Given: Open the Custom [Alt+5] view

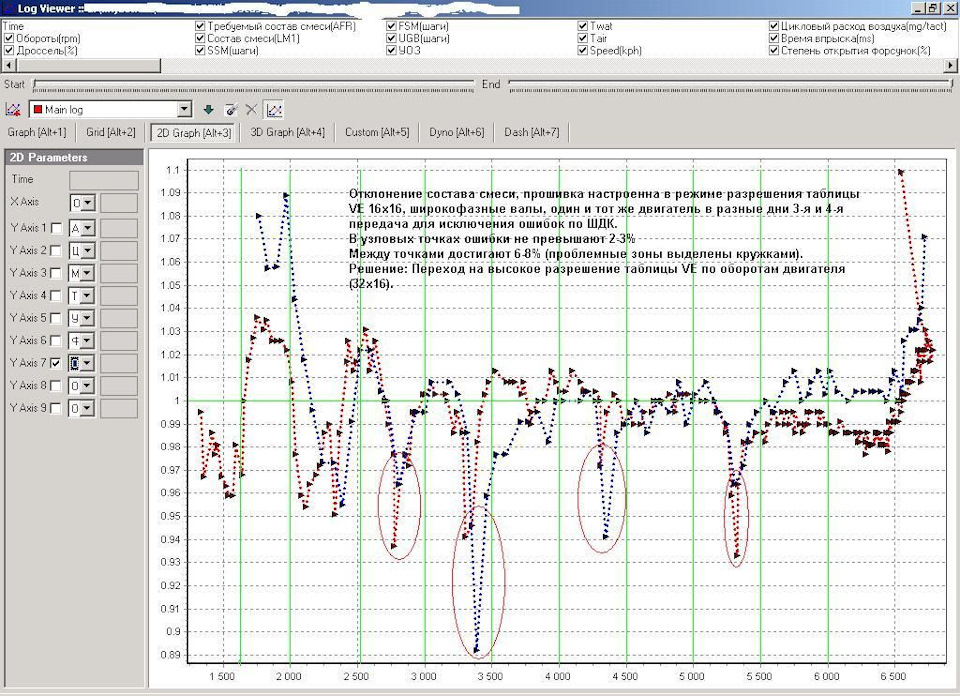Looking at the screenshot, I should point(376,132).
